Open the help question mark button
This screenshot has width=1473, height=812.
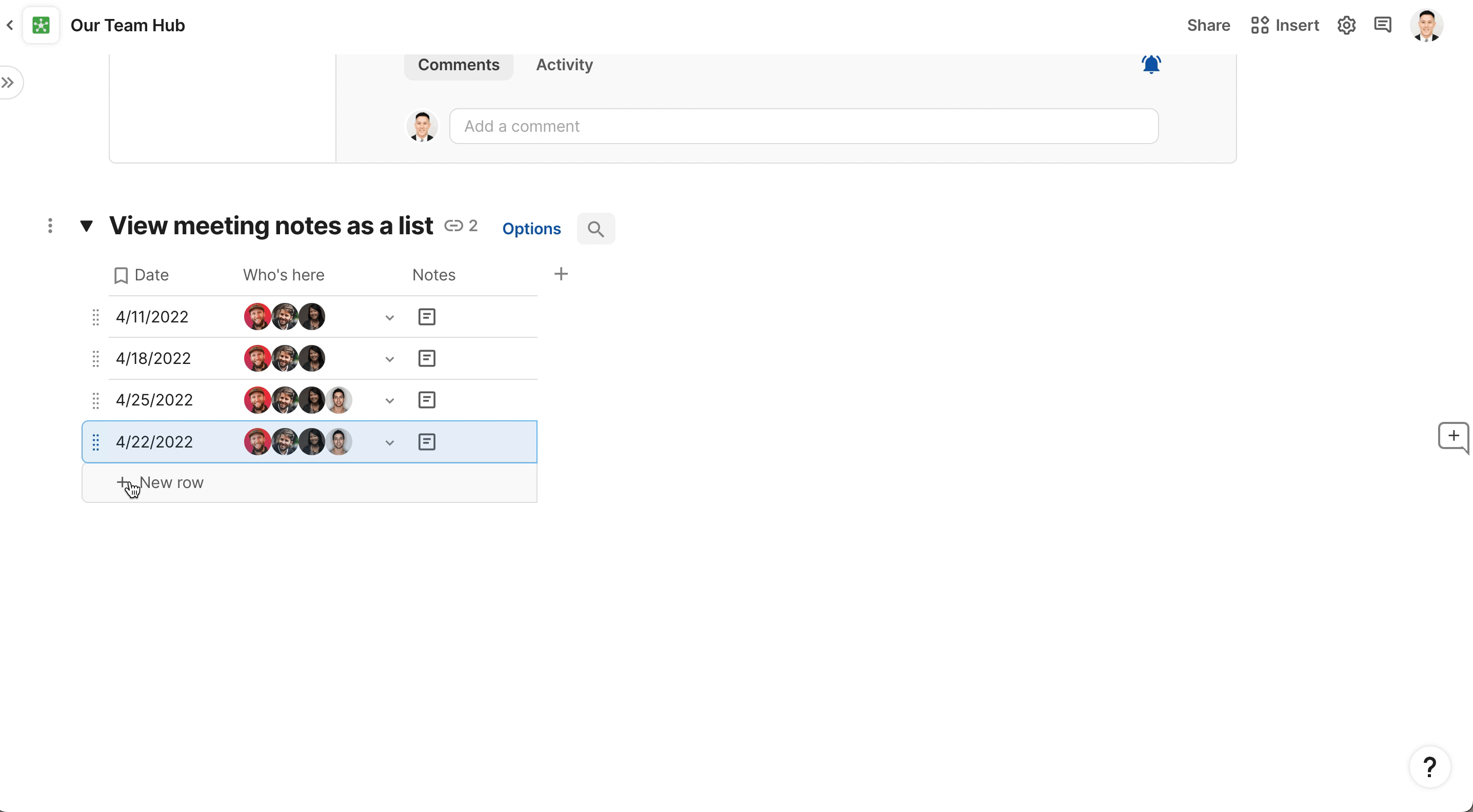pos(1429,767)
